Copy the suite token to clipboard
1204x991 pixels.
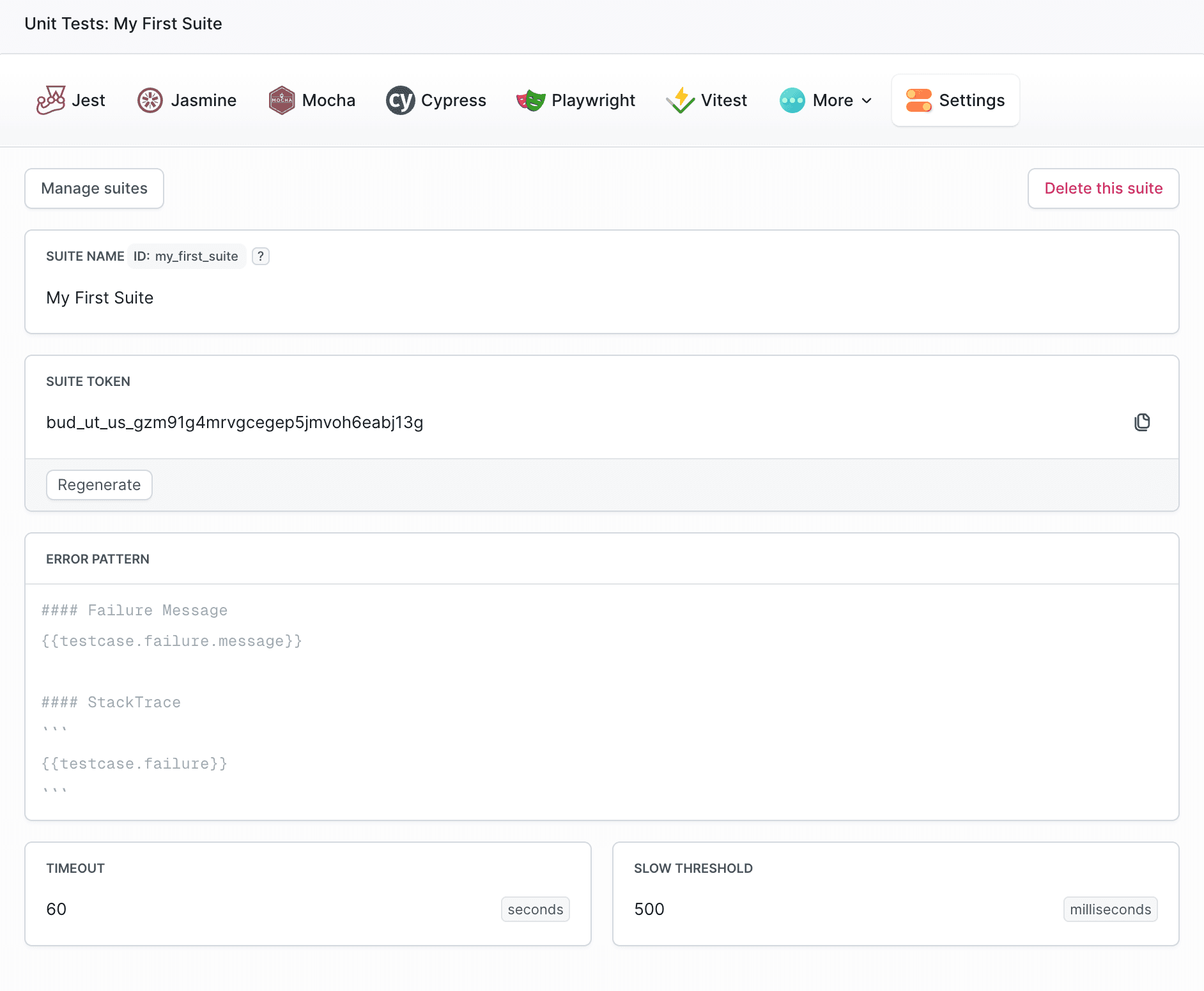click(1142, 422)
